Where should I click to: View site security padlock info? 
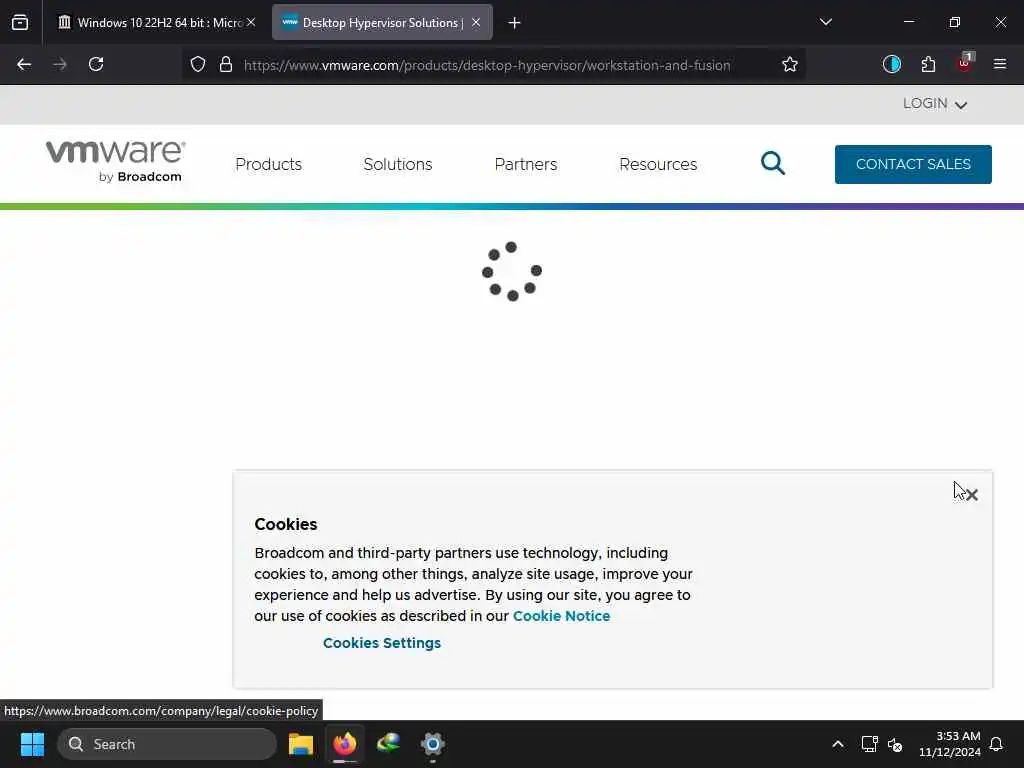coord(226,65)
